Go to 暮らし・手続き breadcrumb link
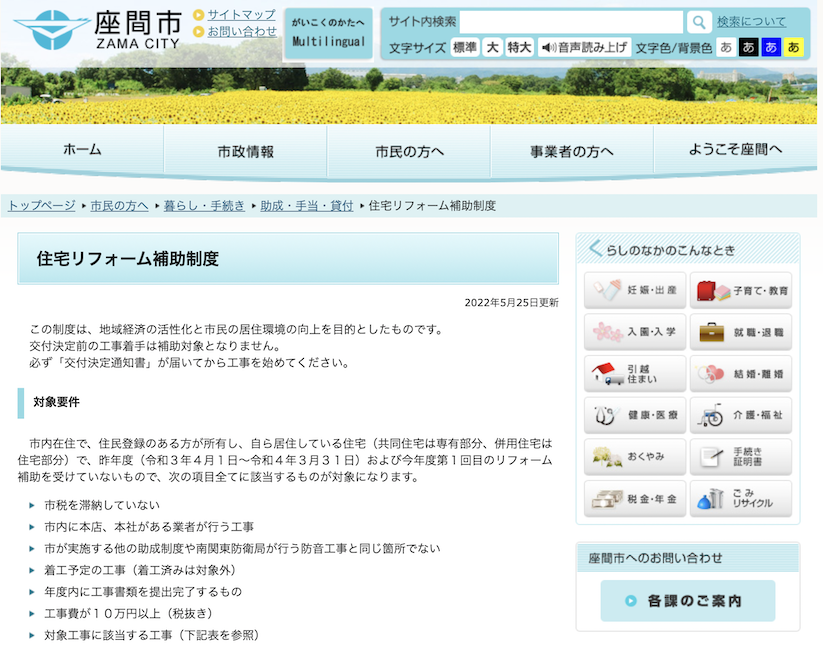The image size is (823, 645). 204,206
